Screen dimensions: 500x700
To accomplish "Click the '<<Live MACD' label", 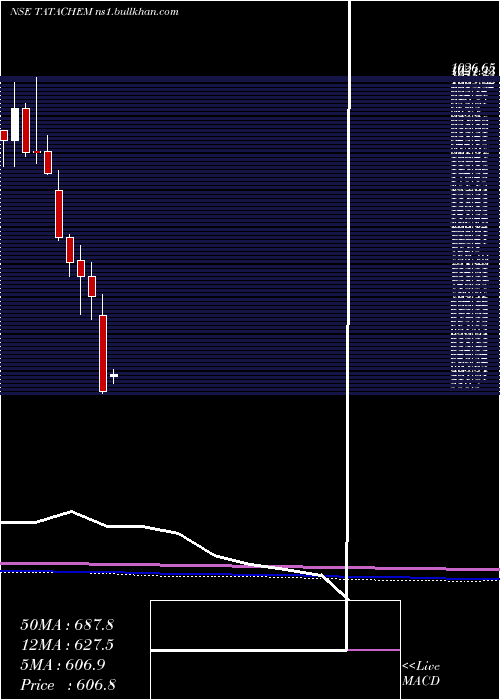I will [x=421, y=674].
